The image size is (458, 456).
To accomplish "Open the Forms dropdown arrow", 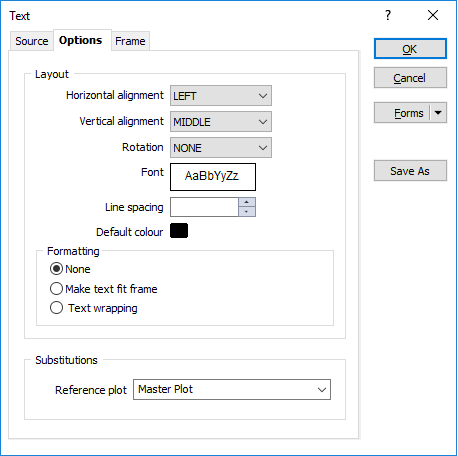I will (438, 113).
